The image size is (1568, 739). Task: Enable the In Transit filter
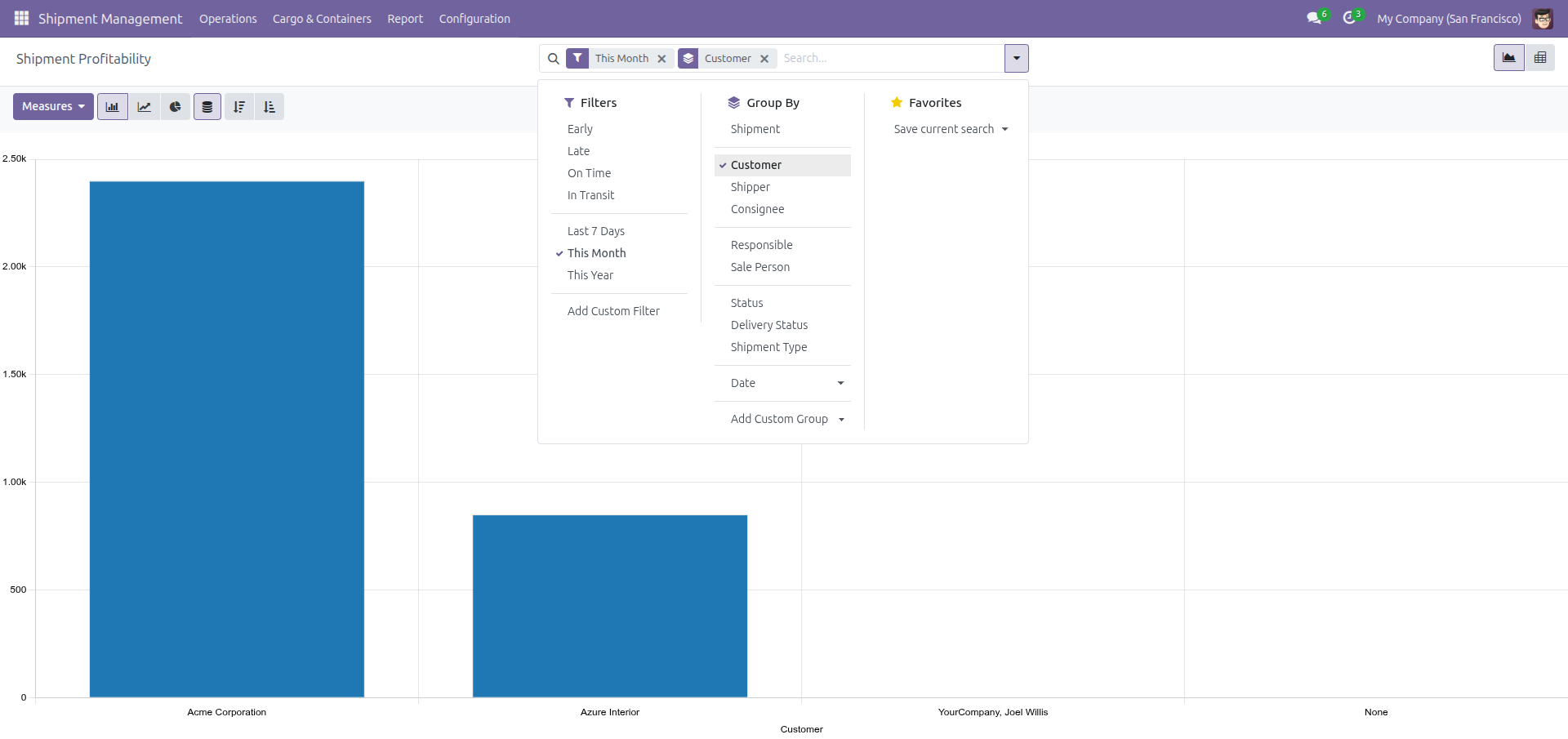coord(619,195)
